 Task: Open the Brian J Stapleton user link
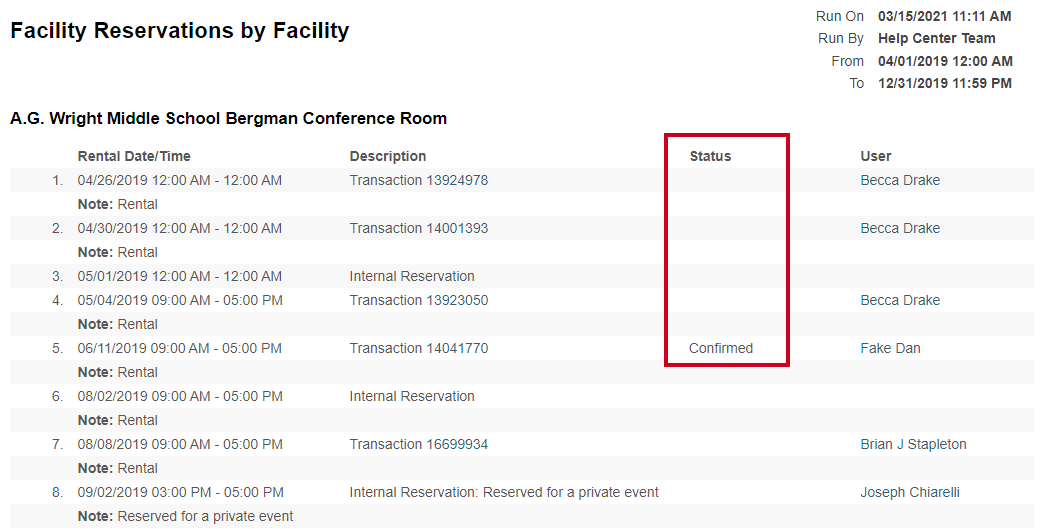(913, 444)
